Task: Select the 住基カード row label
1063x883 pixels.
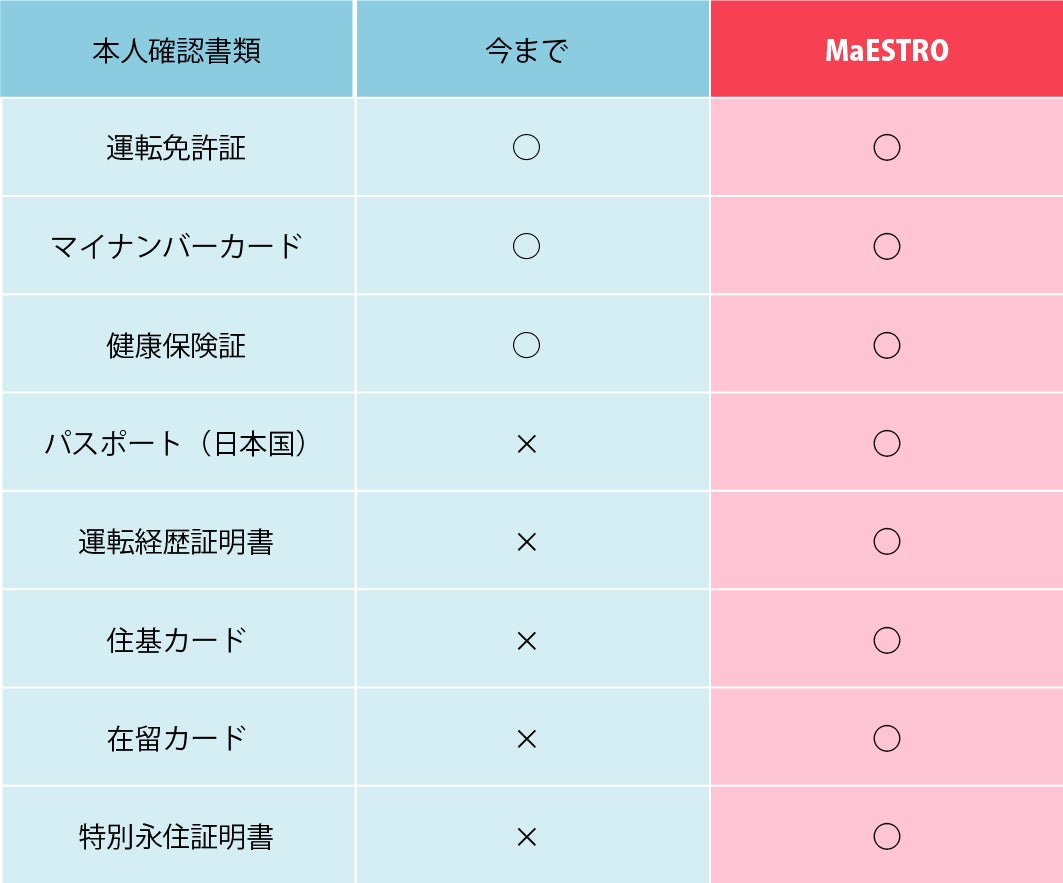Action: [x=176, y=640]
